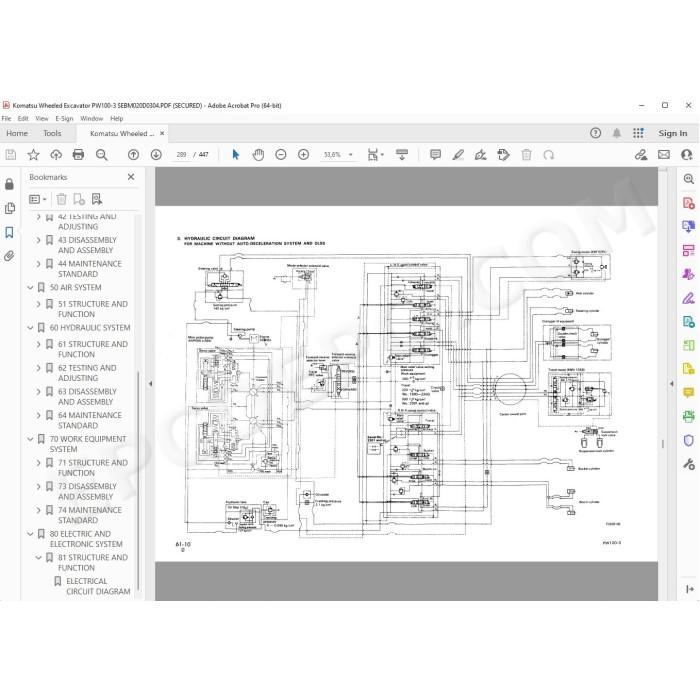Screen dimensions: 700x700
Task: Open ELECTRICAL CIRCUIT DIAGRAM bookmark
Action: tap(98, 586)
